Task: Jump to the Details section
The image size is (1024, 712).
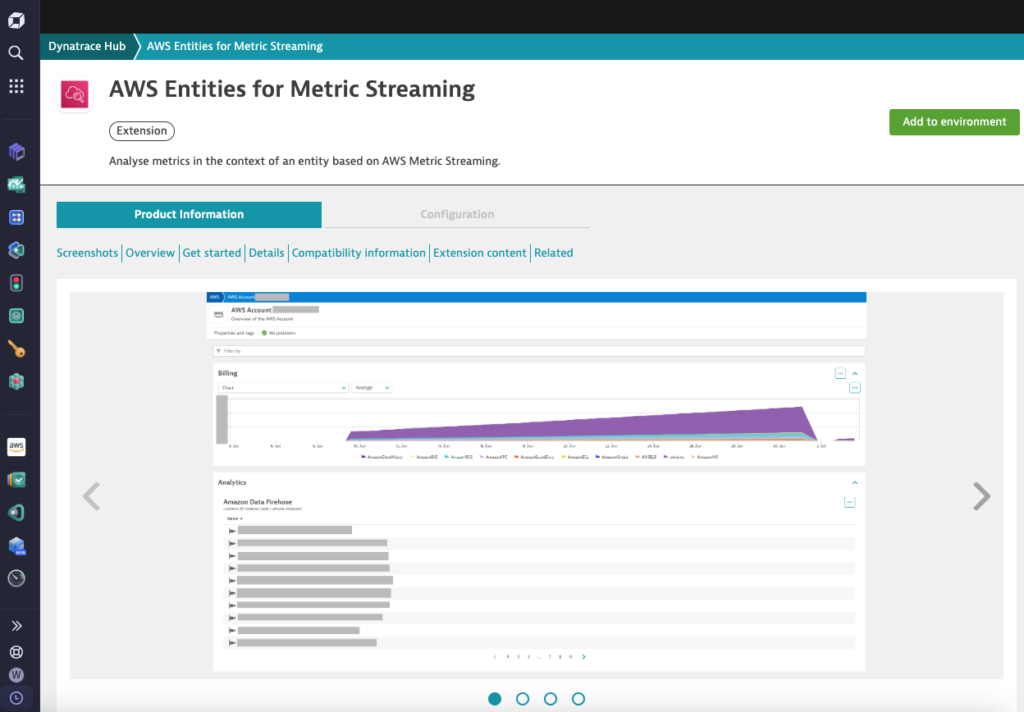Action: point(266,253)
